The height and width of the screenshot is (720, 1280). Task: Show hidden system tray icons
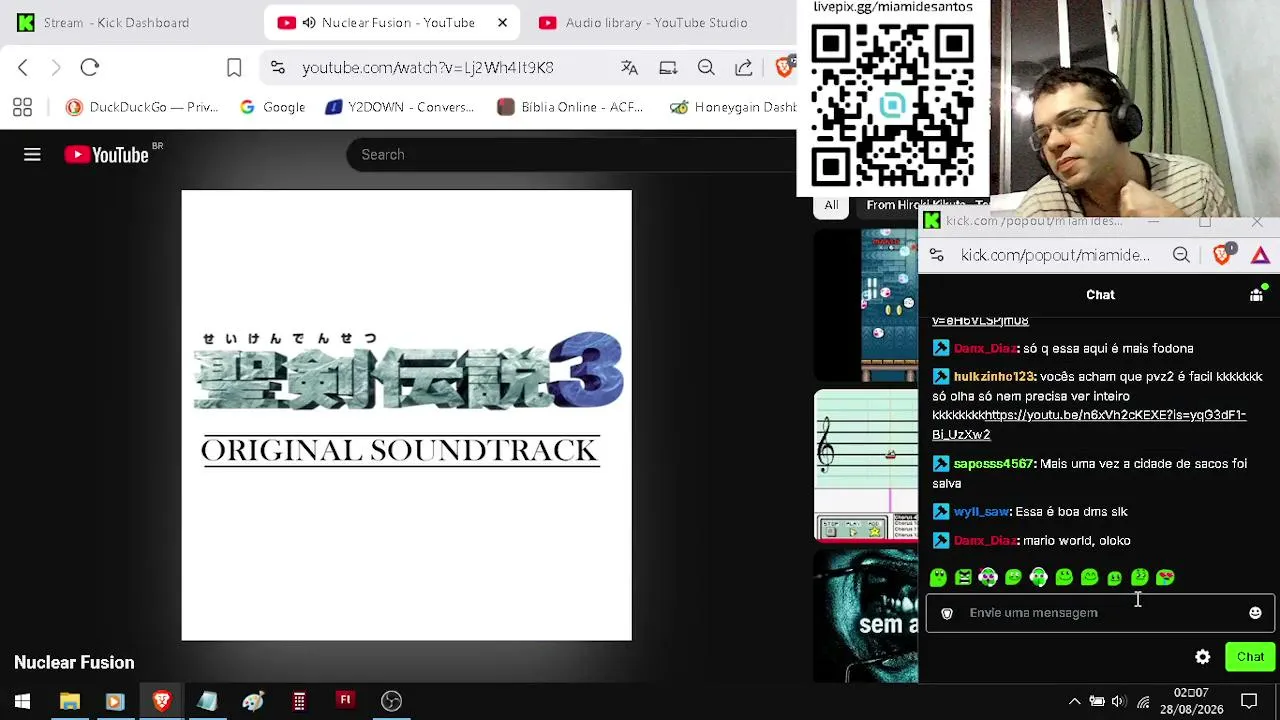point(1074,702)
